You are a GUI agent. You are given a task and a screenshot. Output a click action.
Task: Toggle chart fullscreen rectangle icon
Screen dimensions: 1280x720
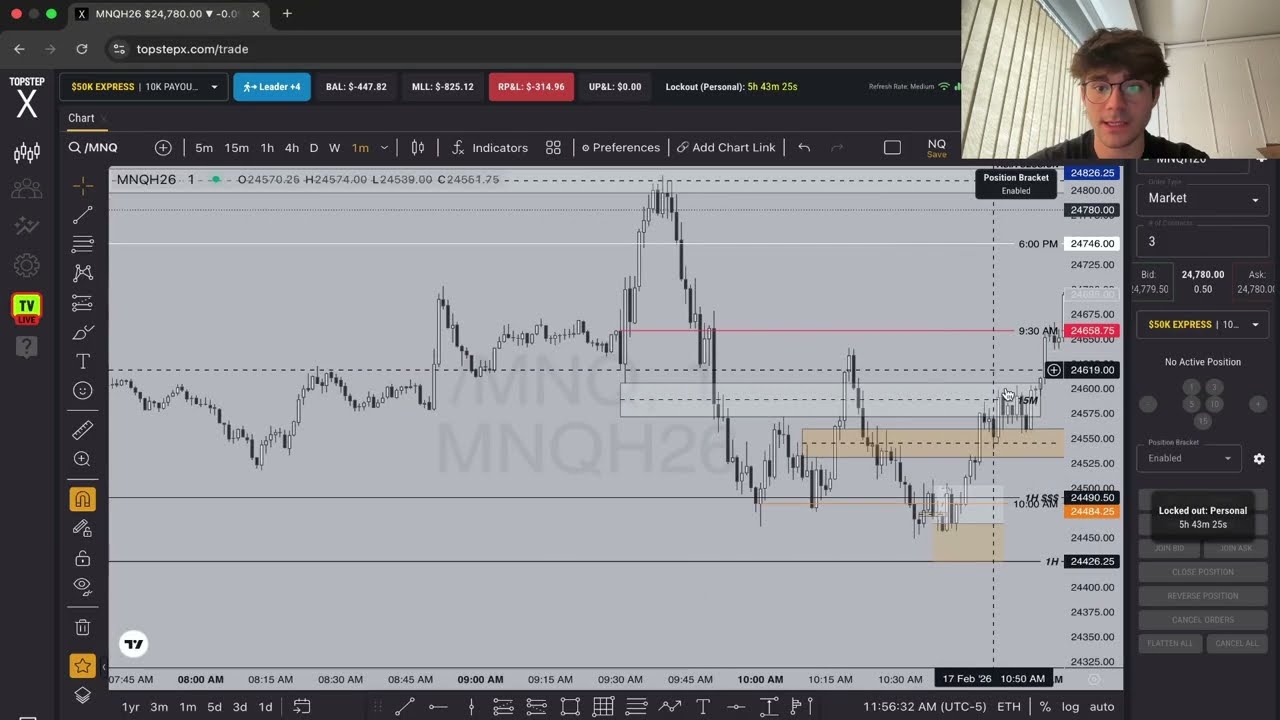(892, 147)
